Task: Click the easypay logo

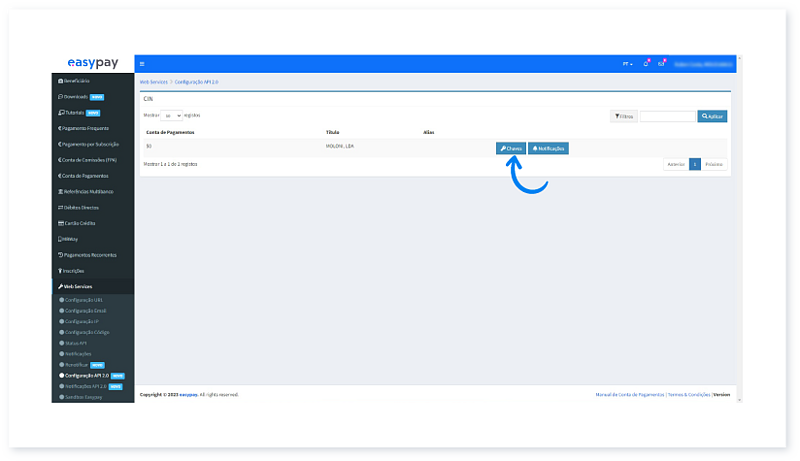Action: [x=93, y=63]
